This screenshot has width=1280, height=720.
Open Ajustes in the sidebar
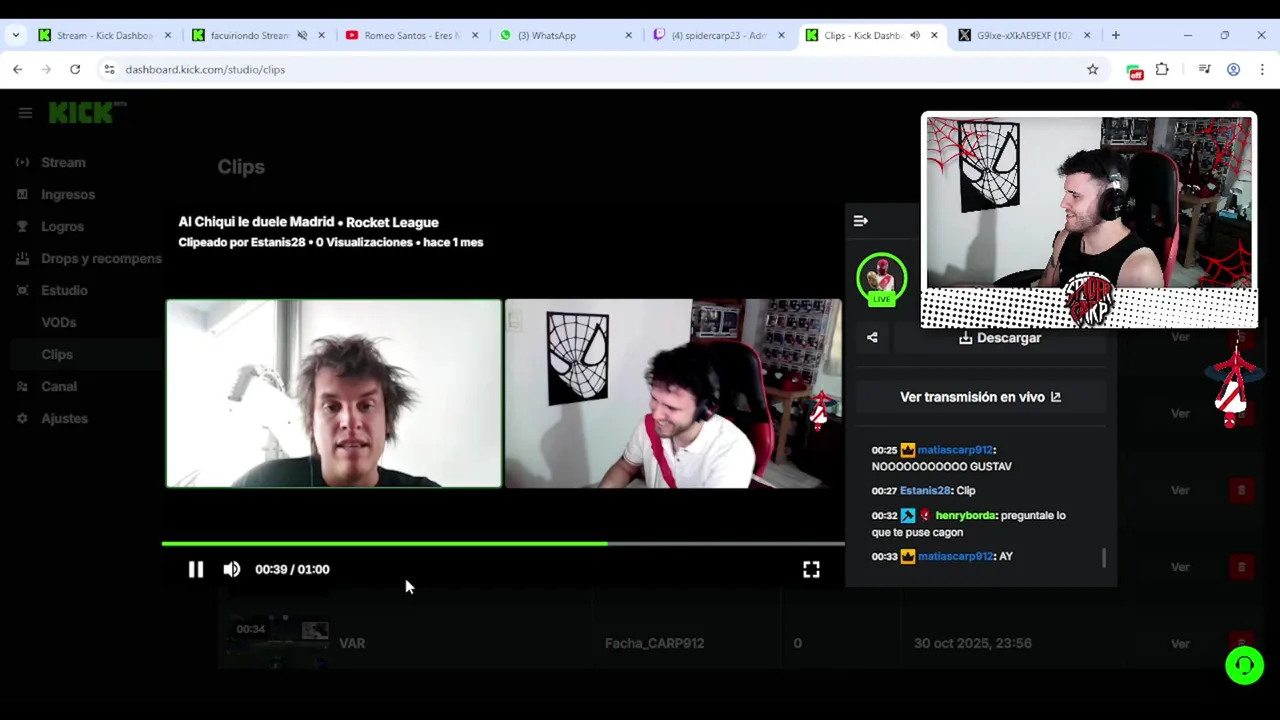coord(64,418)
